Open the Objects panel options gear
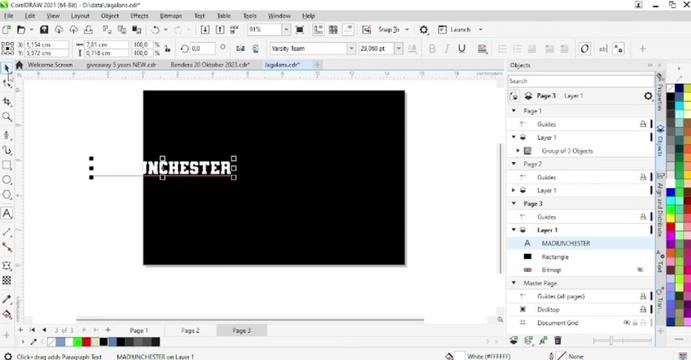Image resolution: width=691 pixels, height=360 pixels. click(648, 96)
